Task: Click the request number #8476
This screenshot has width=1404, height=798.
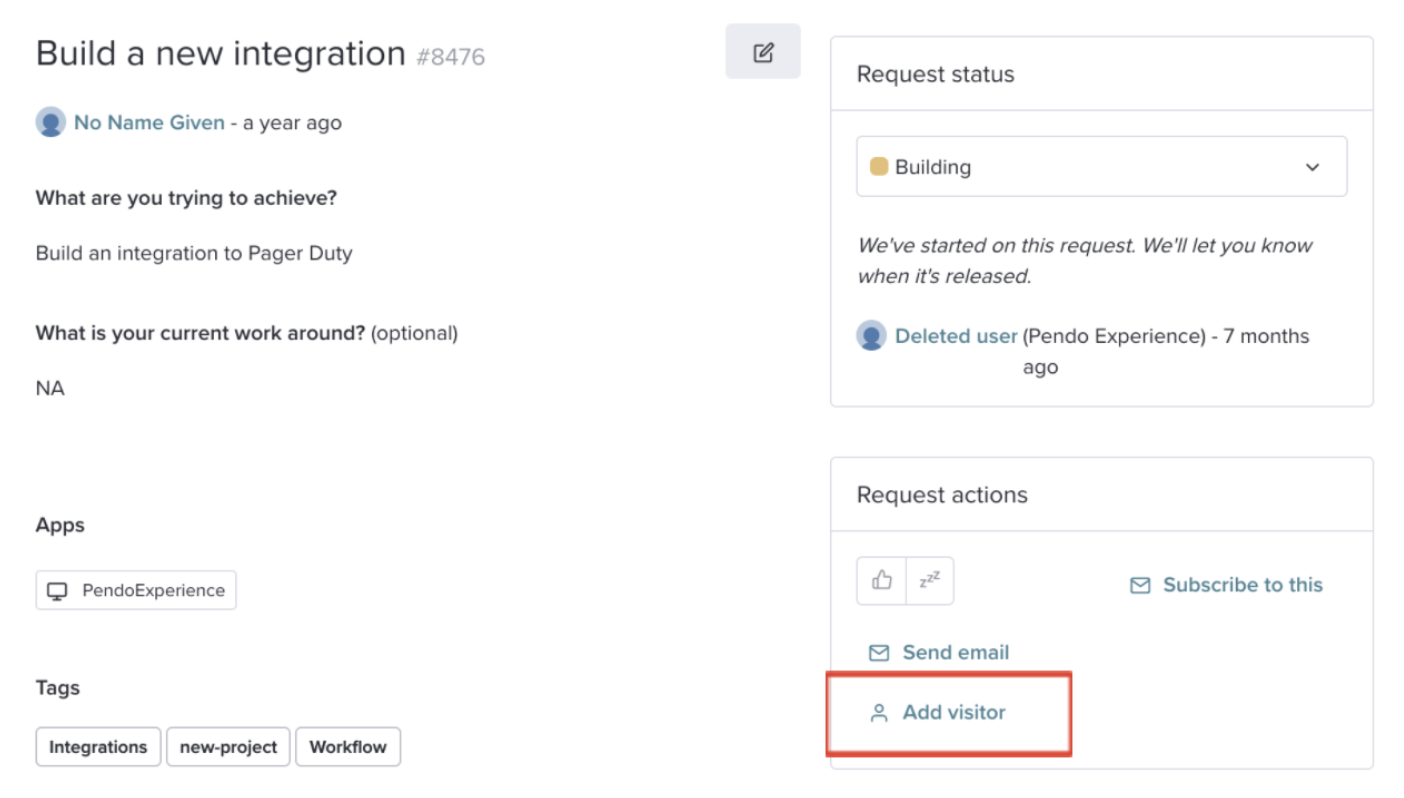Action: pos(451,57)
